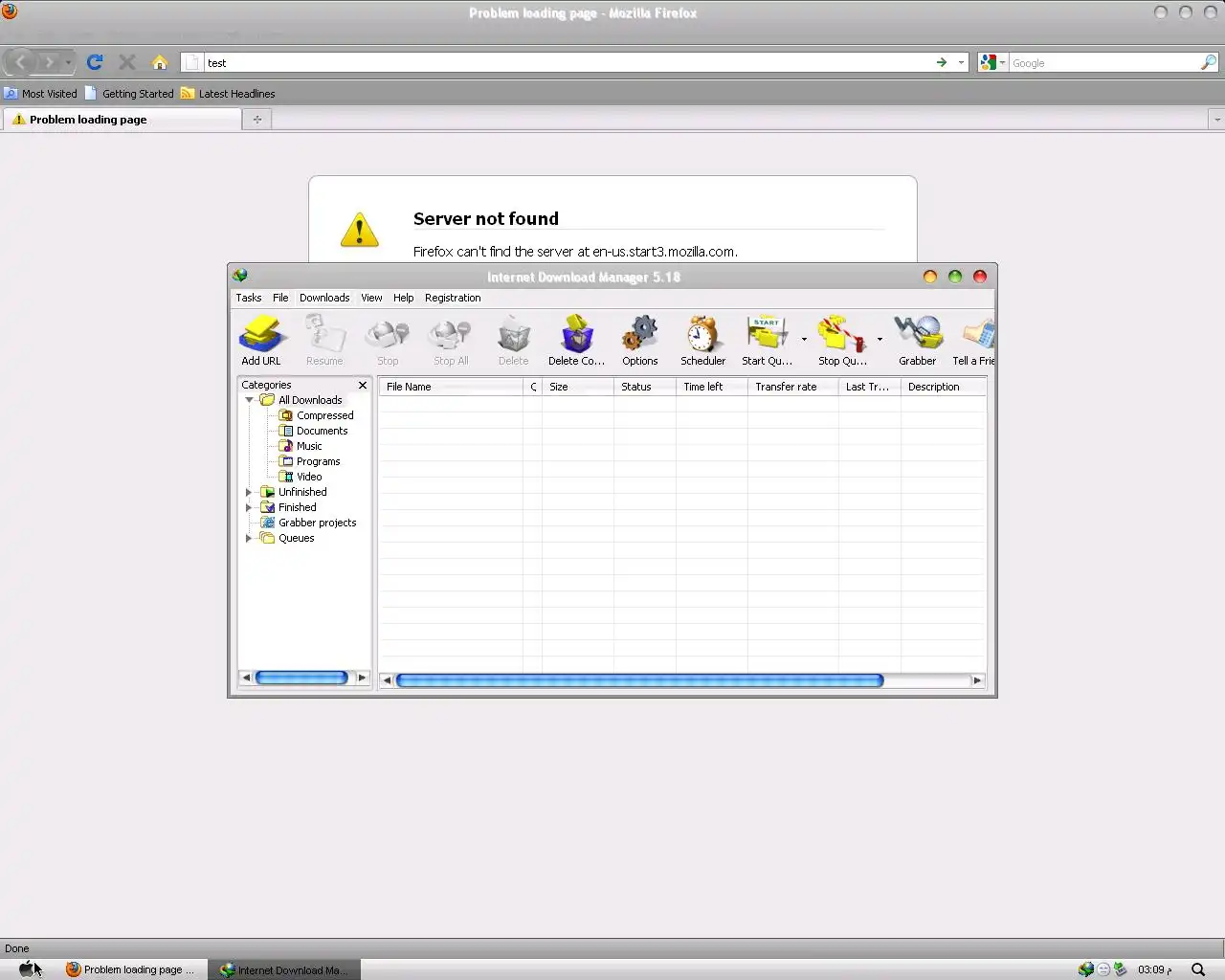Click Firefox forward arrow button
The width and height of the screenshot is (1225, 980).
click(49, 62)
